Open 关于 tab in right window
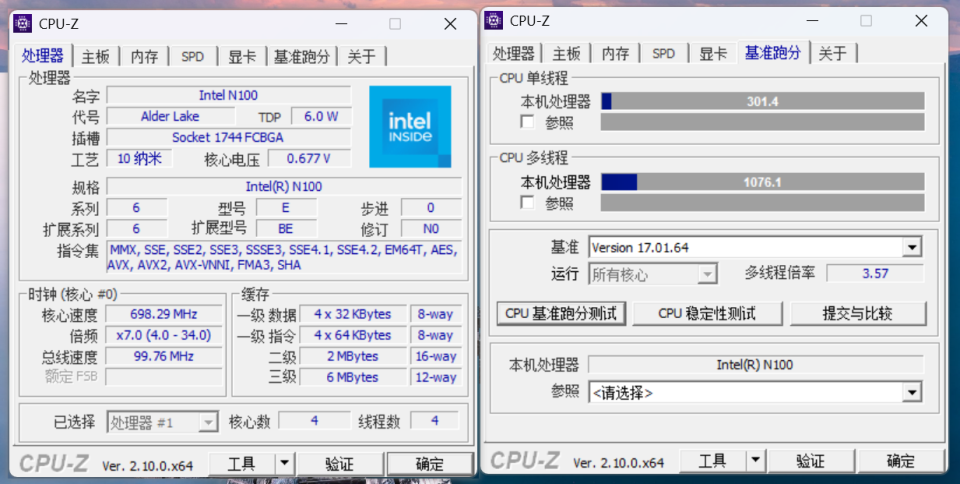 tap(833, 53)
